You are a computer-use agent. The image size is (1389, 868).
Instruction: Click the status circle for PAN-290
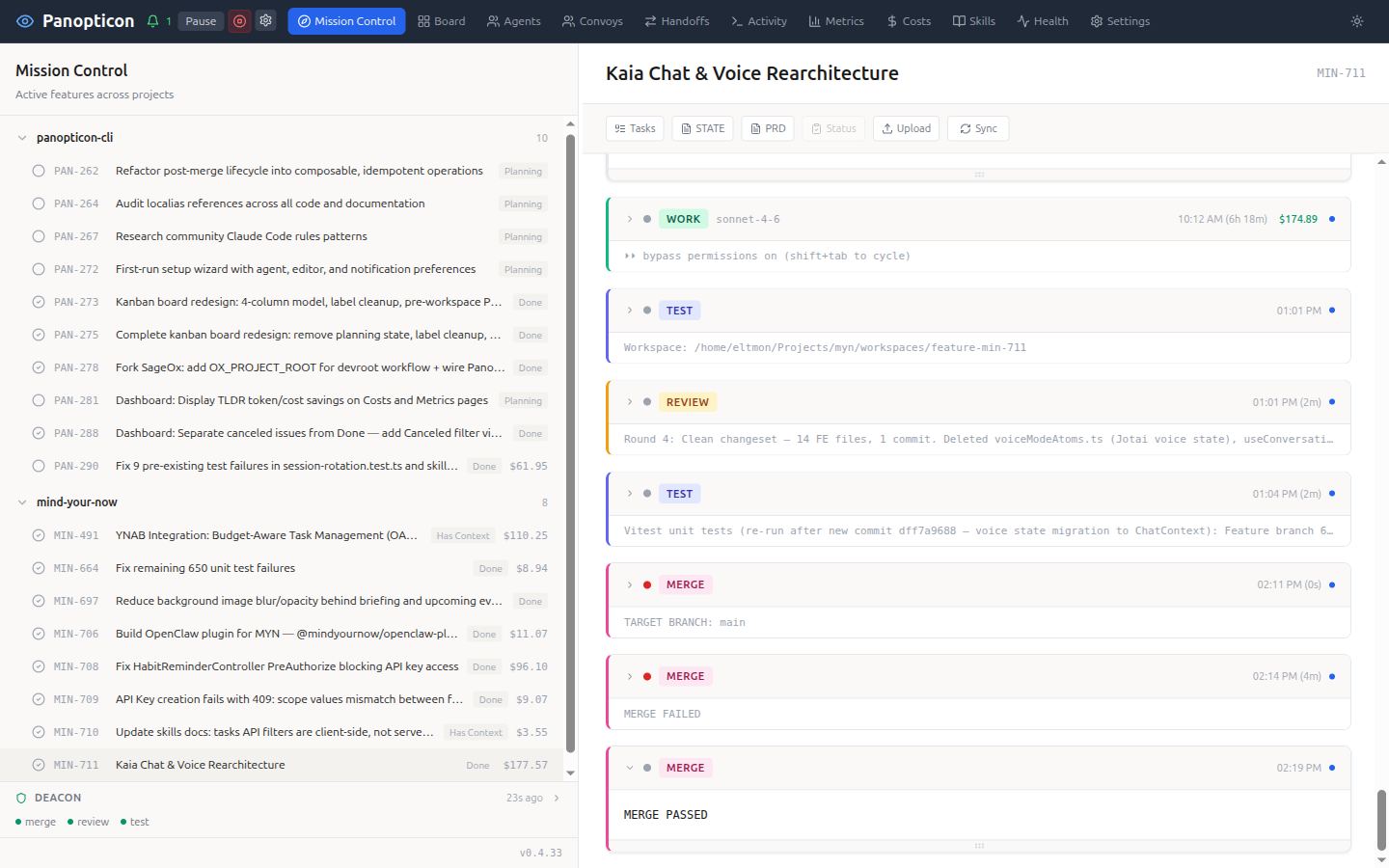coord(39,466)
